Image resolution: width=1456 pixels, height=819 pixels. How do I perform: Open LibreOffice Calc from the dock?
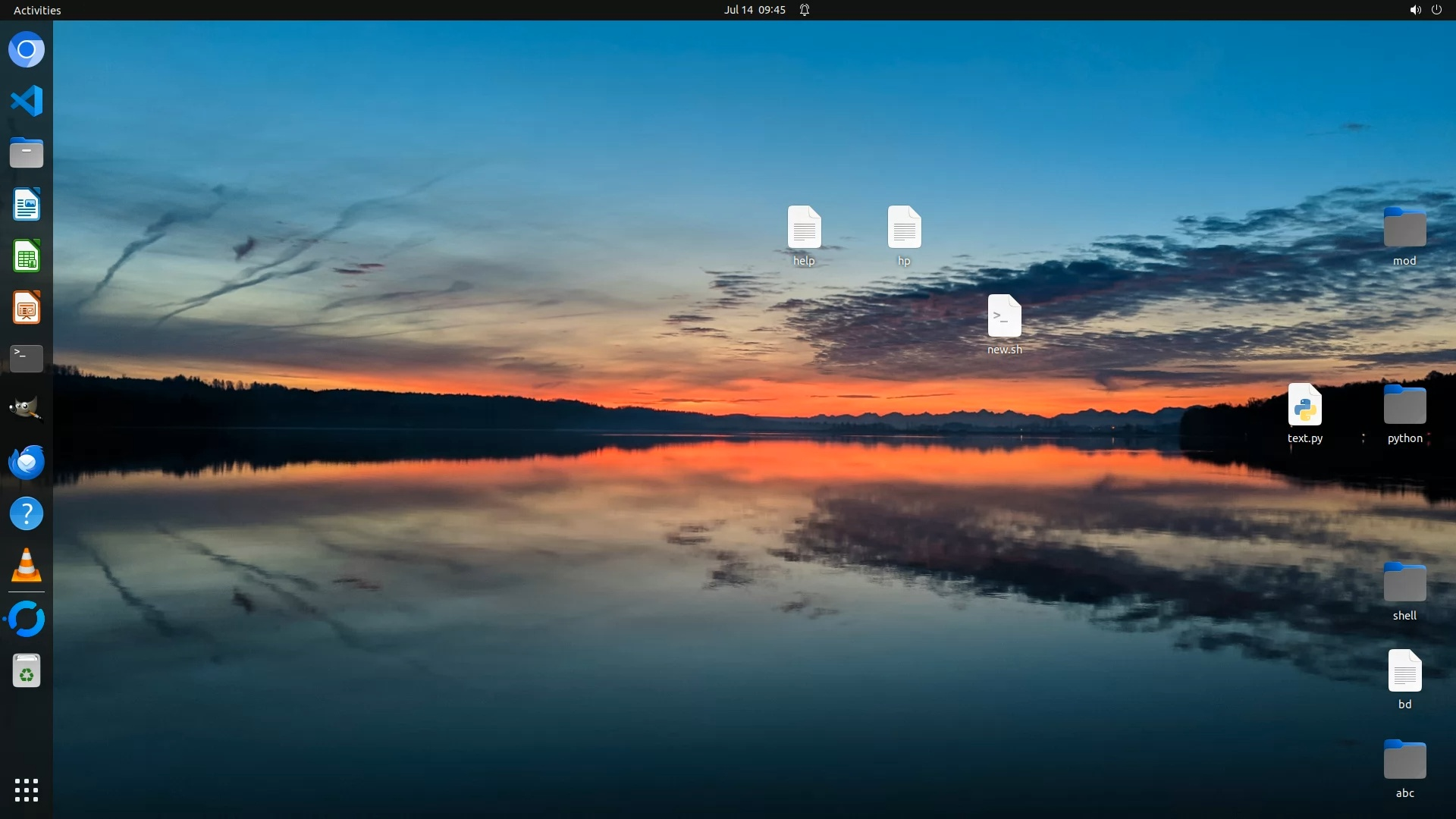coord(27,256)
